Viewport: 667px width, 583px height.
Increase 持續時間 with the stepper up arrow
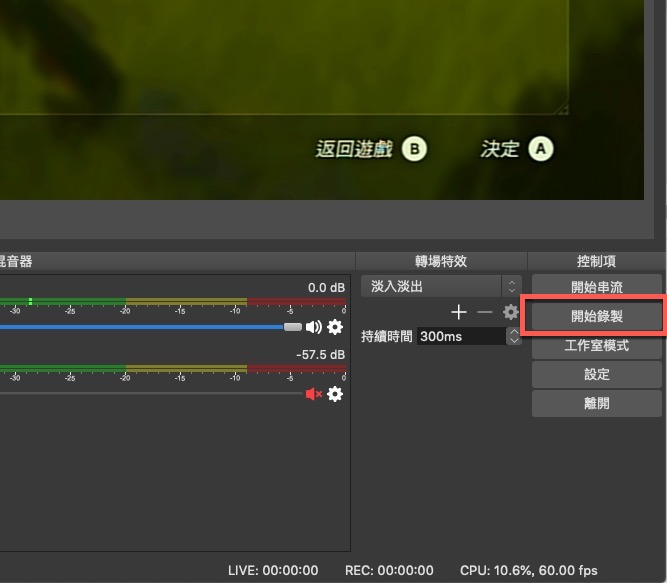[x=514, y=331]
